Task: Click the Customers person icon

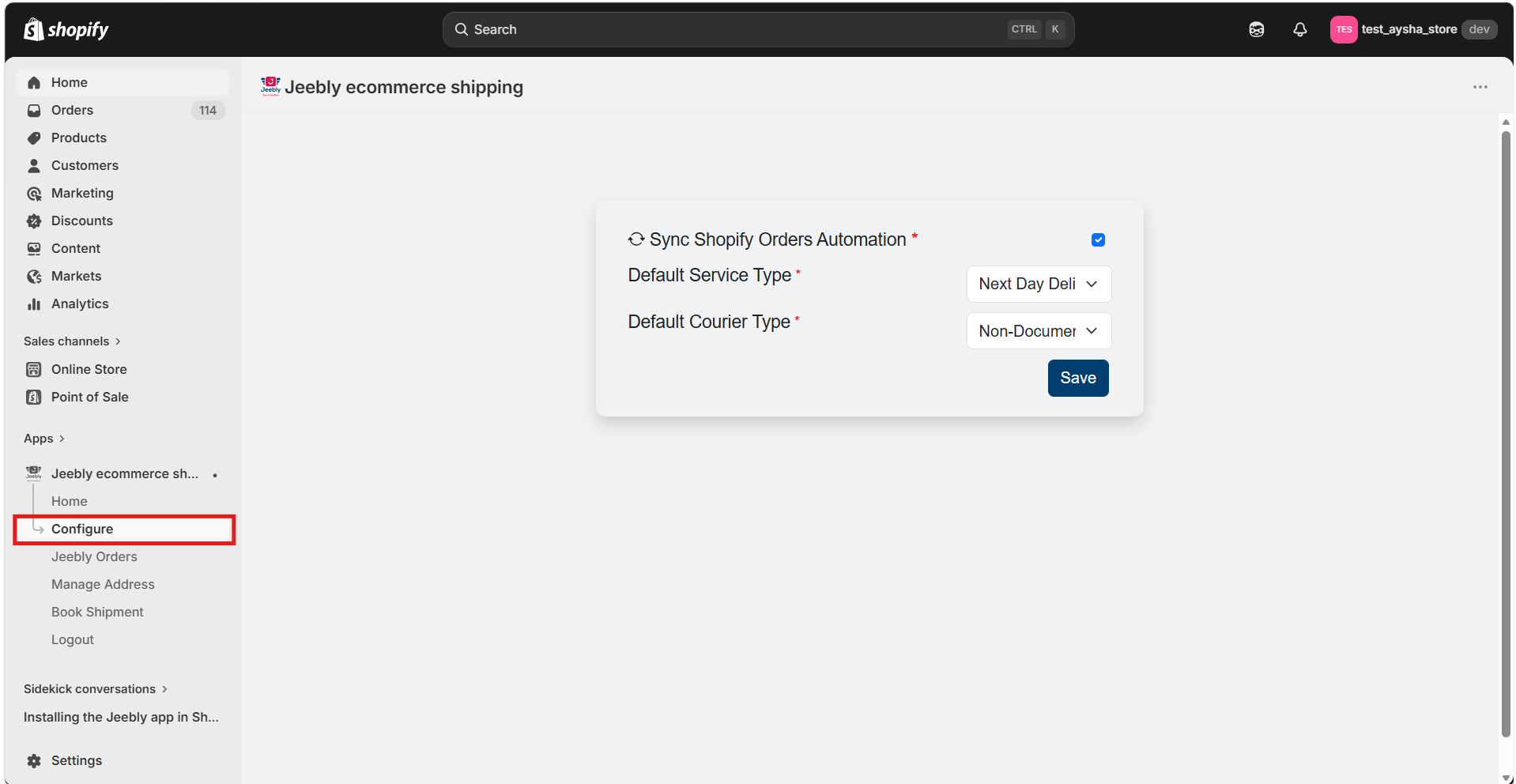Action: click(x=34, y=165)
